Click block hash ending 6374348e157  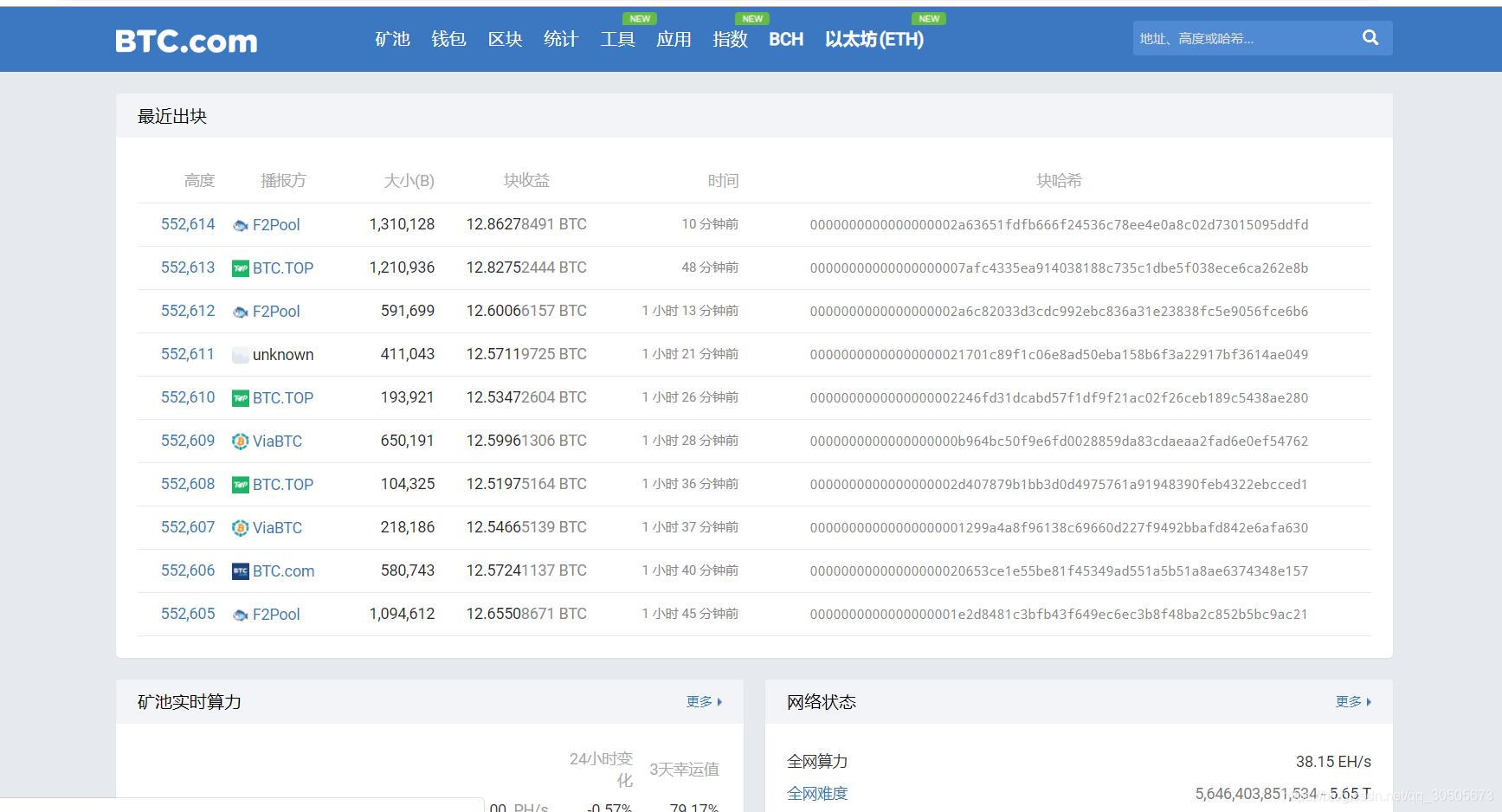1059,571
